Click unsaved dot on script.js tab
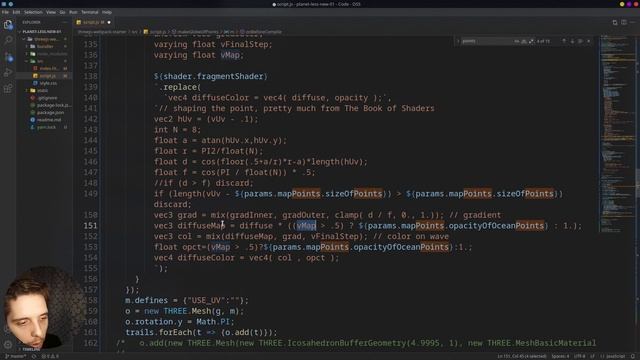Screen dimensions: 640x360 click(109, 22)
